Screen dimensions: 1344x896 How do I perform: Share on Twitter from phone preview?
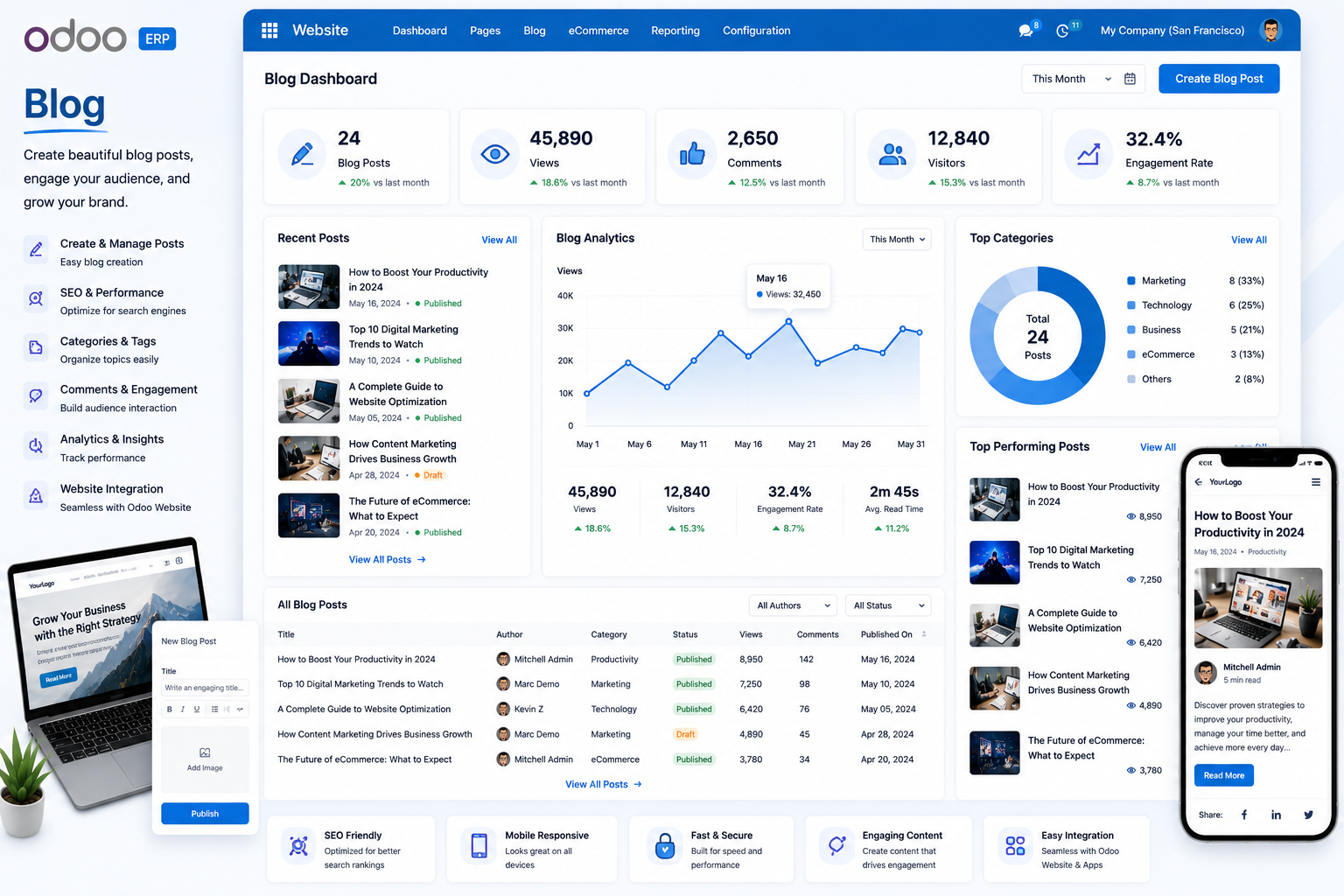(1308, 815)
